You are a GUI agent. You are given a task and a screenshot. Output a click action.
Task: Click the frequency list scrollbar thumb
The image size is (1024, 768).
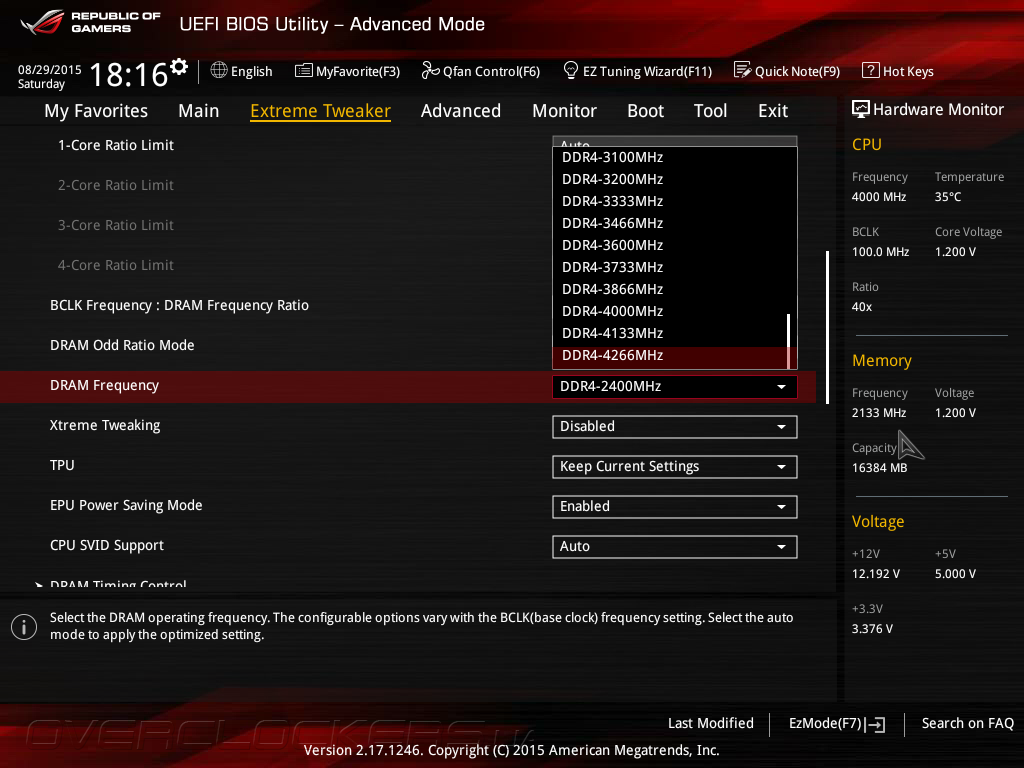[789, 341]
